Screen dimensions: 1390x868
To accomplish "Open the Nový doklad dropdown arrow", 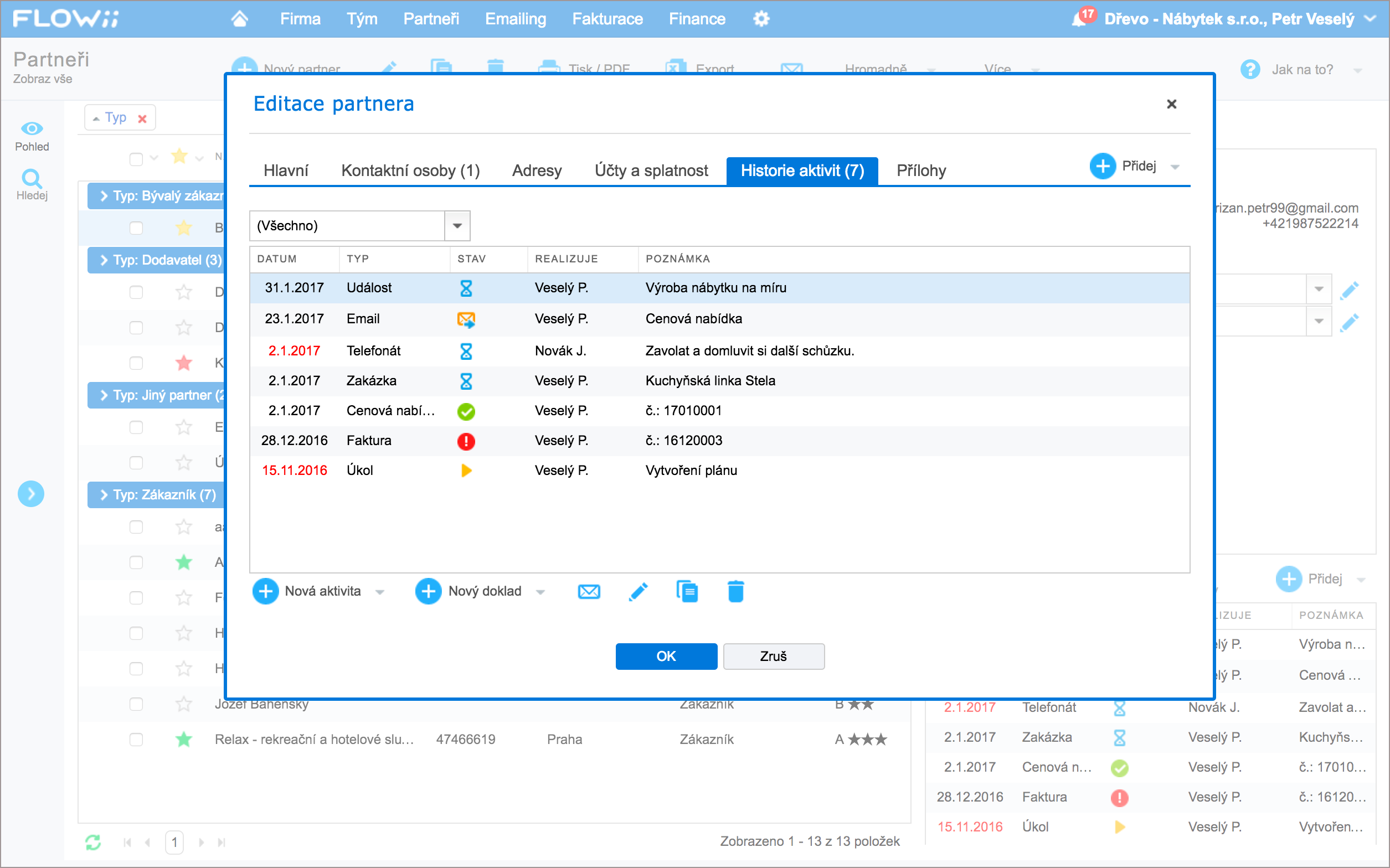I will point(540,592).
